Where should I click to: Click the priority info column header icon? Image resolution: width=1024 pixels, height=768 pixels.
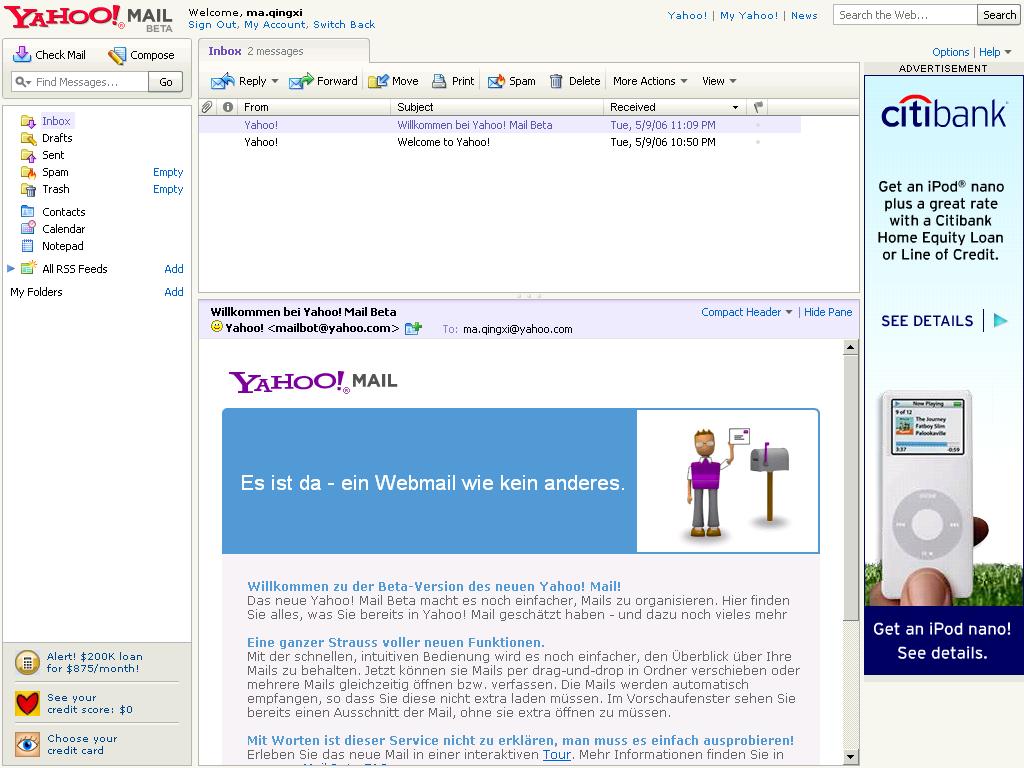point(228,106)
